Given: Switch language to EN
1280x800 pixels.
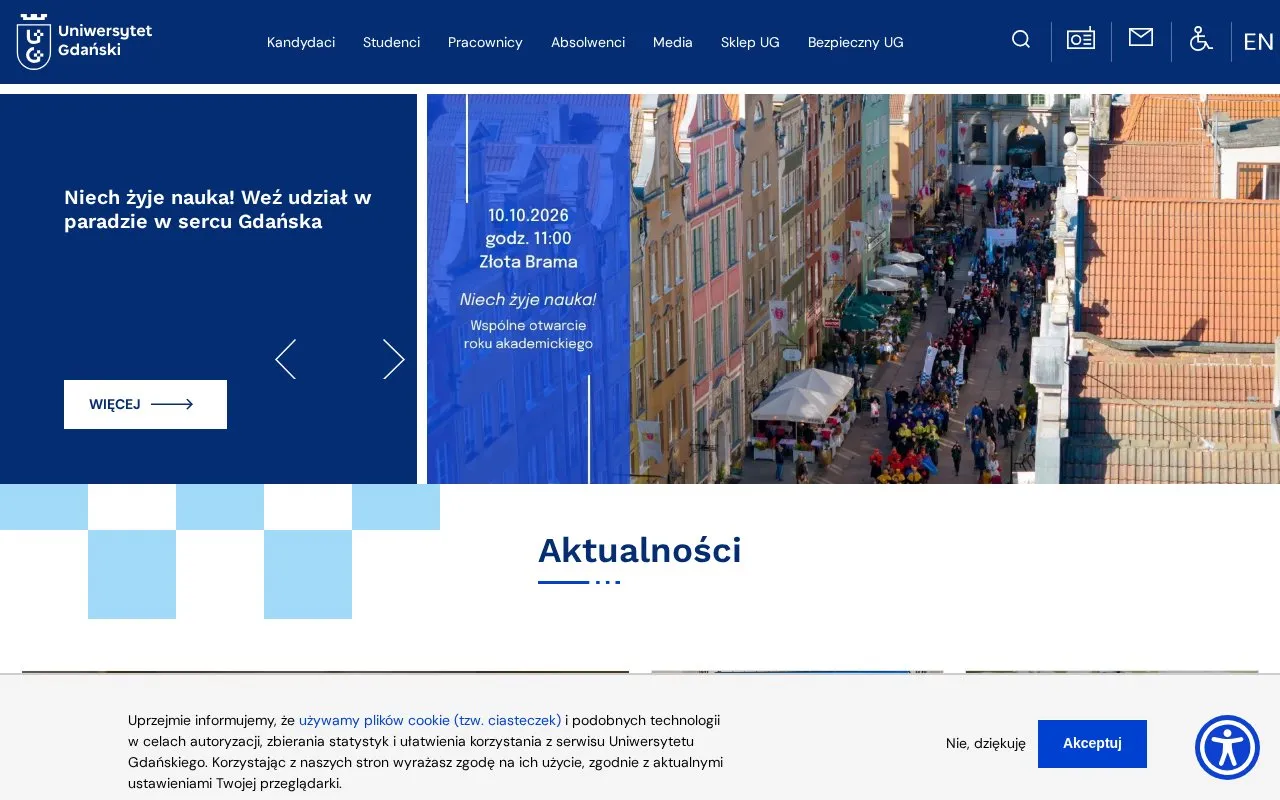Looking at the screenshot, I should point(1258,42).
